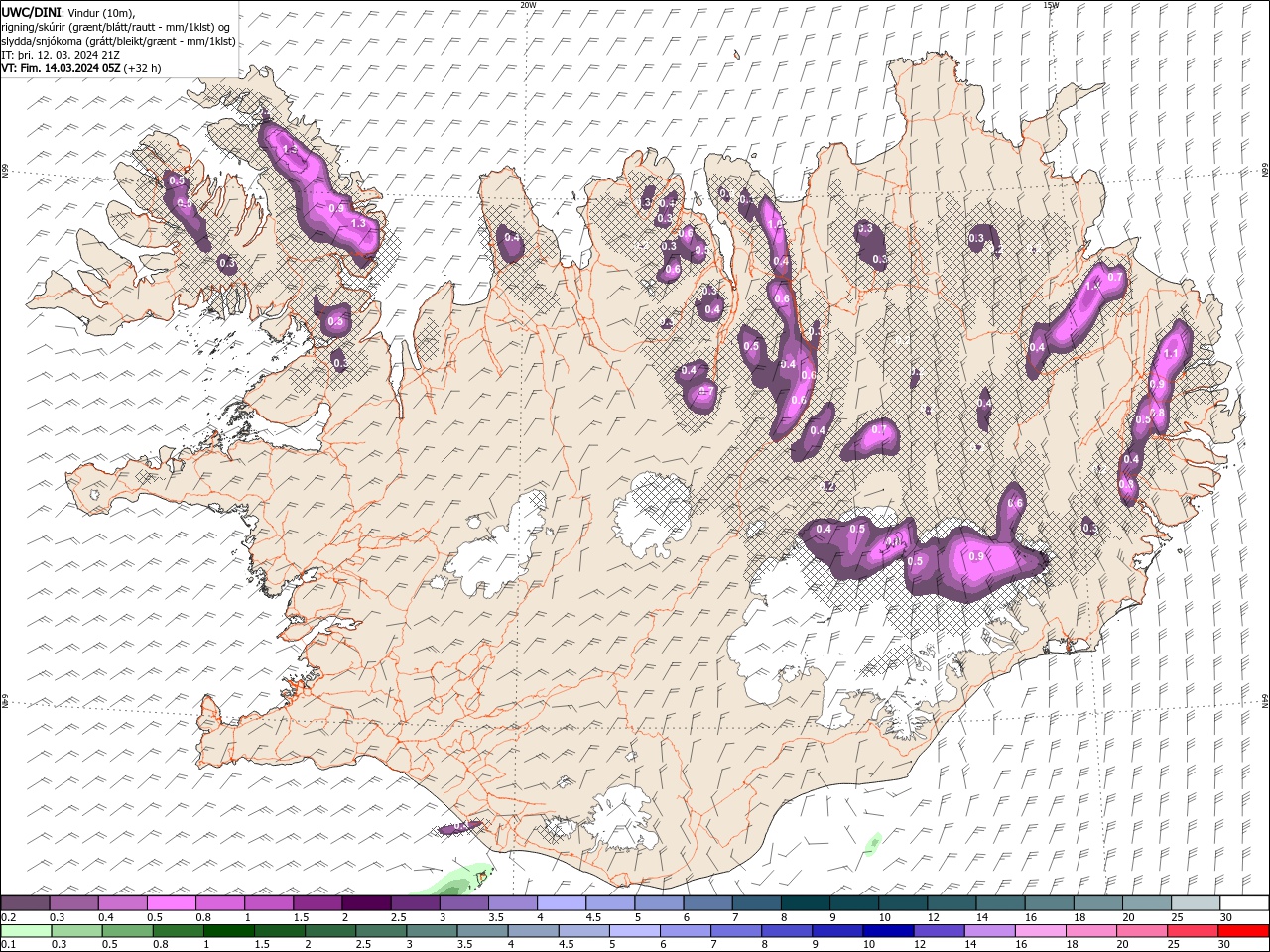Pick the 12 swatch in the upper legend row
The image size is (1270, 952).
(x=952, y=903)
